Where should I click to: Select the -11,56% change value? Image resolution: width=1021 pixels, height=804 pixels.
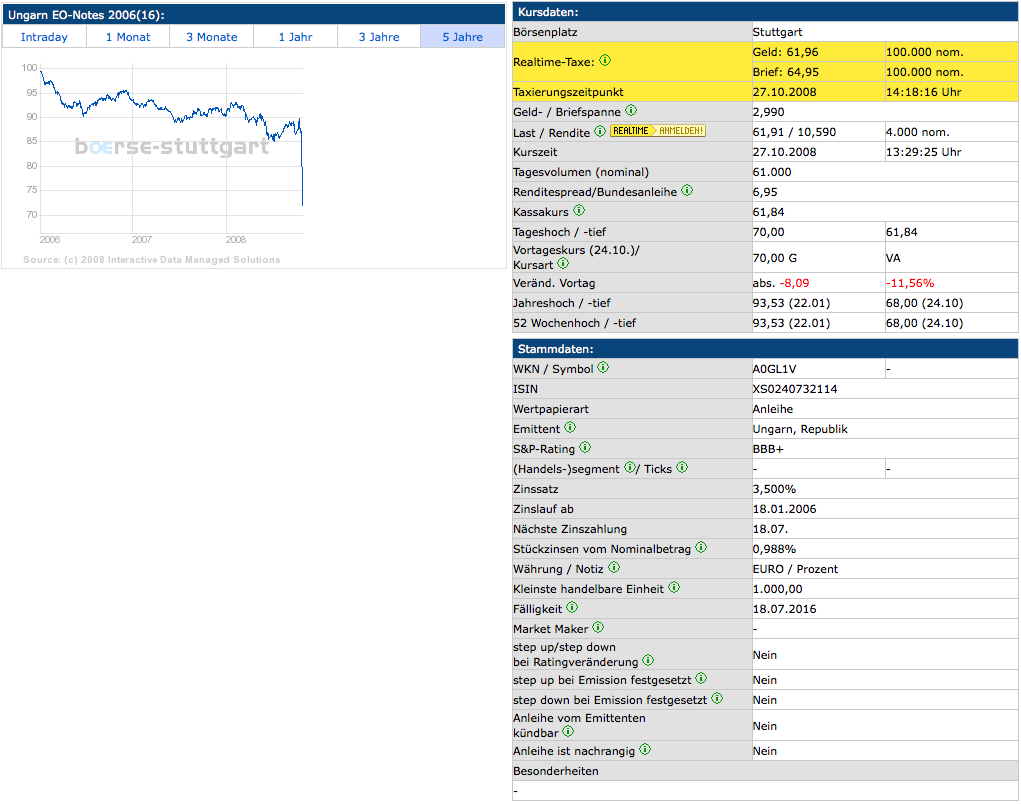click(x=910, y=283)
